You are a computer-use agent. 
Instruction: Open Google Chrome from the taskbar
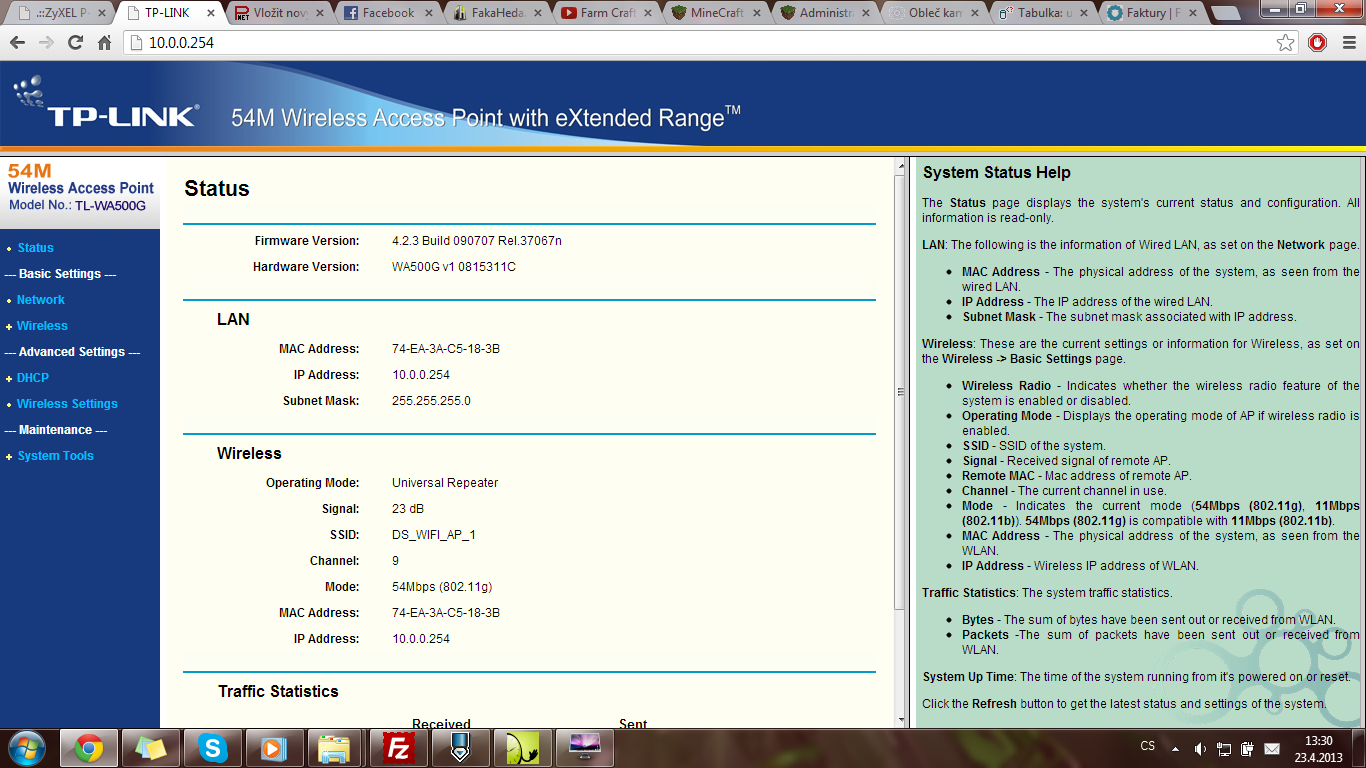[x=89, y=747]
